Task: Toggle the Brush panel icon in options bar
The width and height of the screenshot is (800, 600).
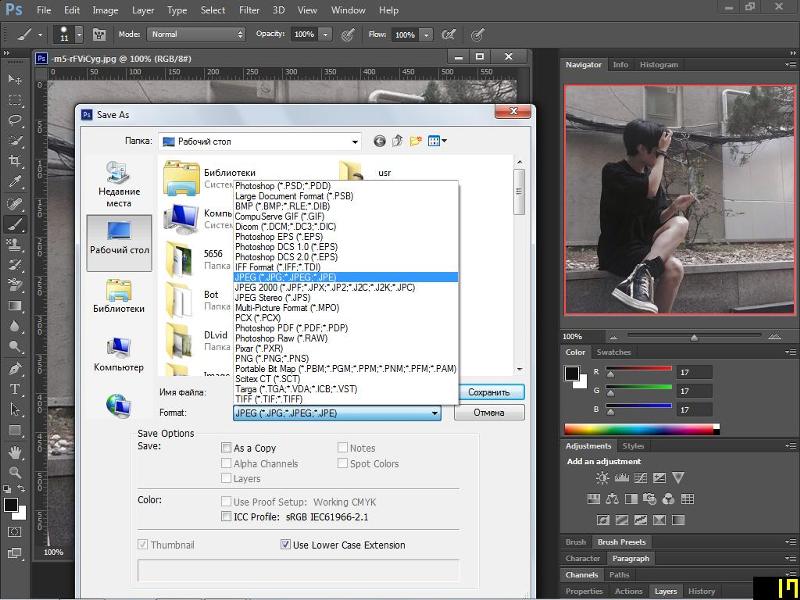Action: tap(99, 35)
